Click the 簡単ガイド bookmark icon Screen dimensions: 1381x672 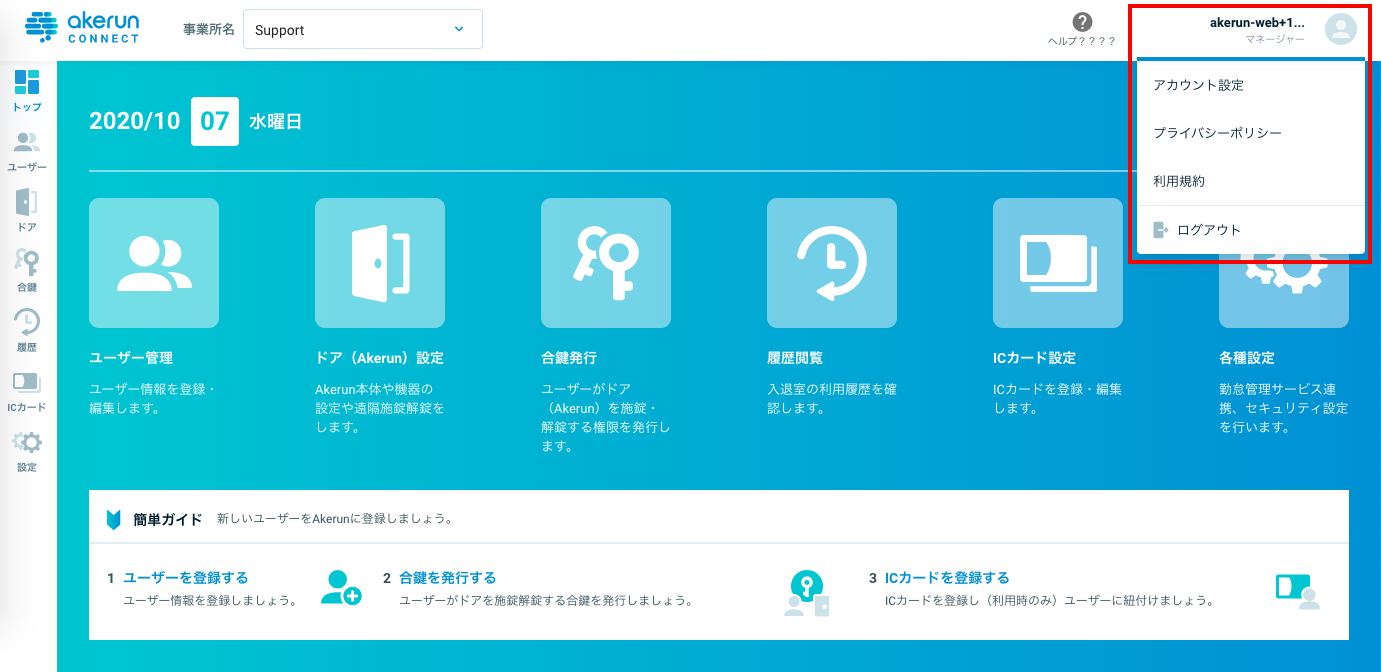point(114,520)
